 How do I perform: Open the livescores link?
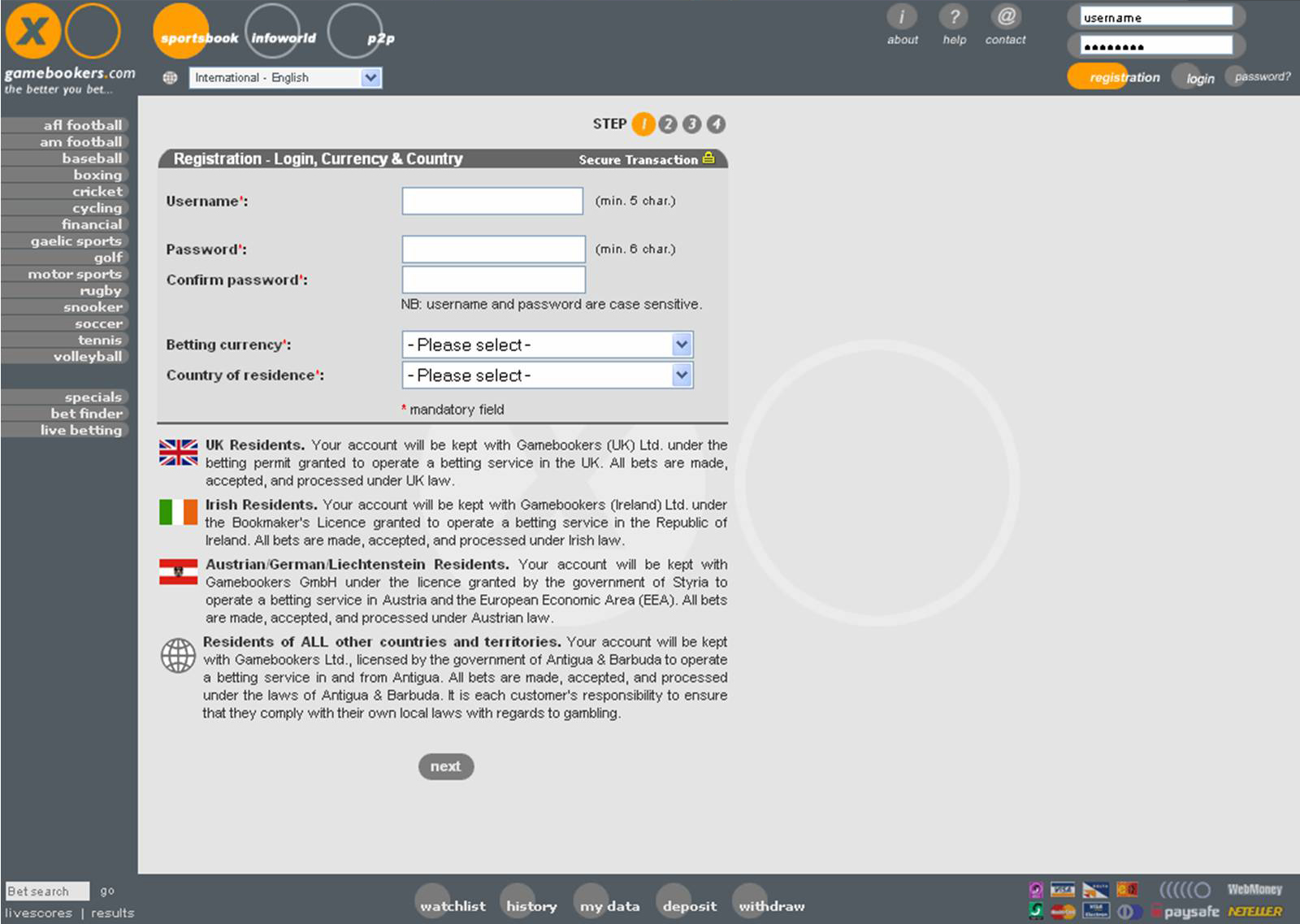(x=38, y=913)
